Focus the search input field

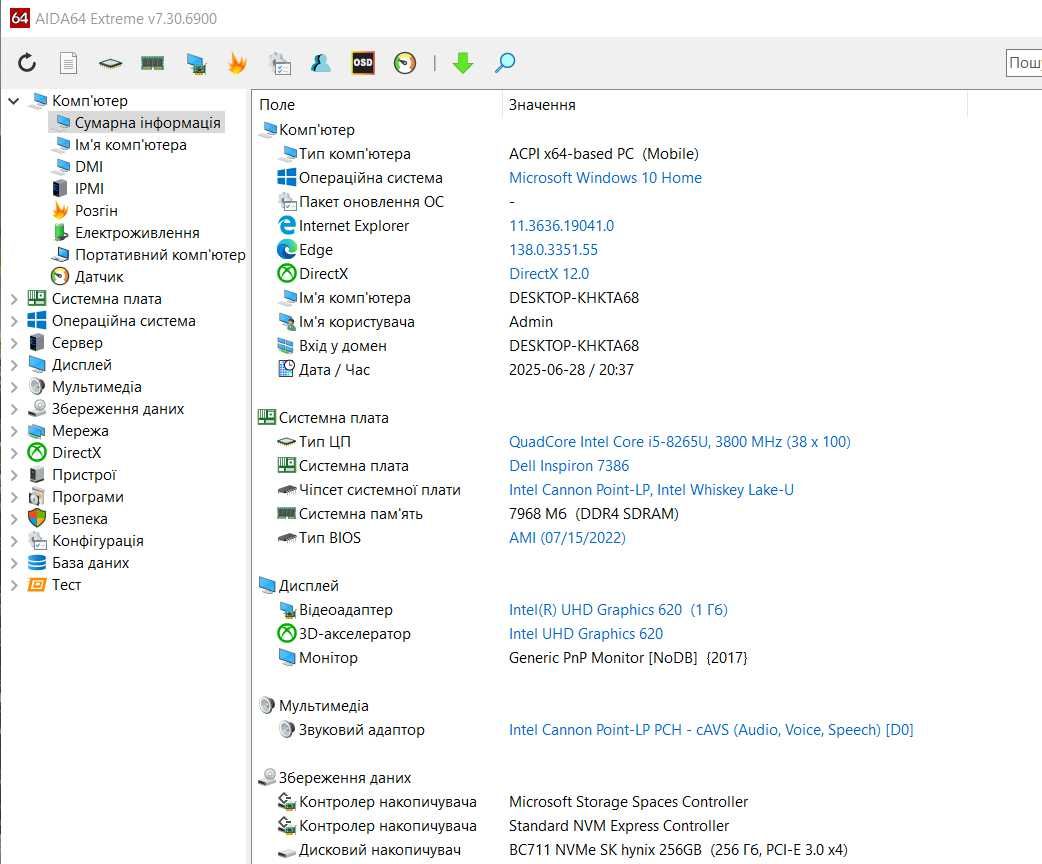[x=1024, y=63]
